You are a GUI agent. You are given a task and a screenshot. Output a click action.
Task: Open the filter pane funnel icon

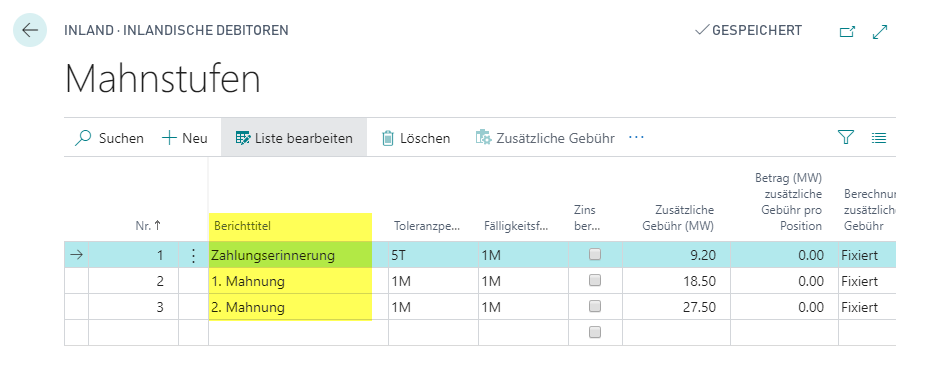pyautogui.click(x=846, y=138)
